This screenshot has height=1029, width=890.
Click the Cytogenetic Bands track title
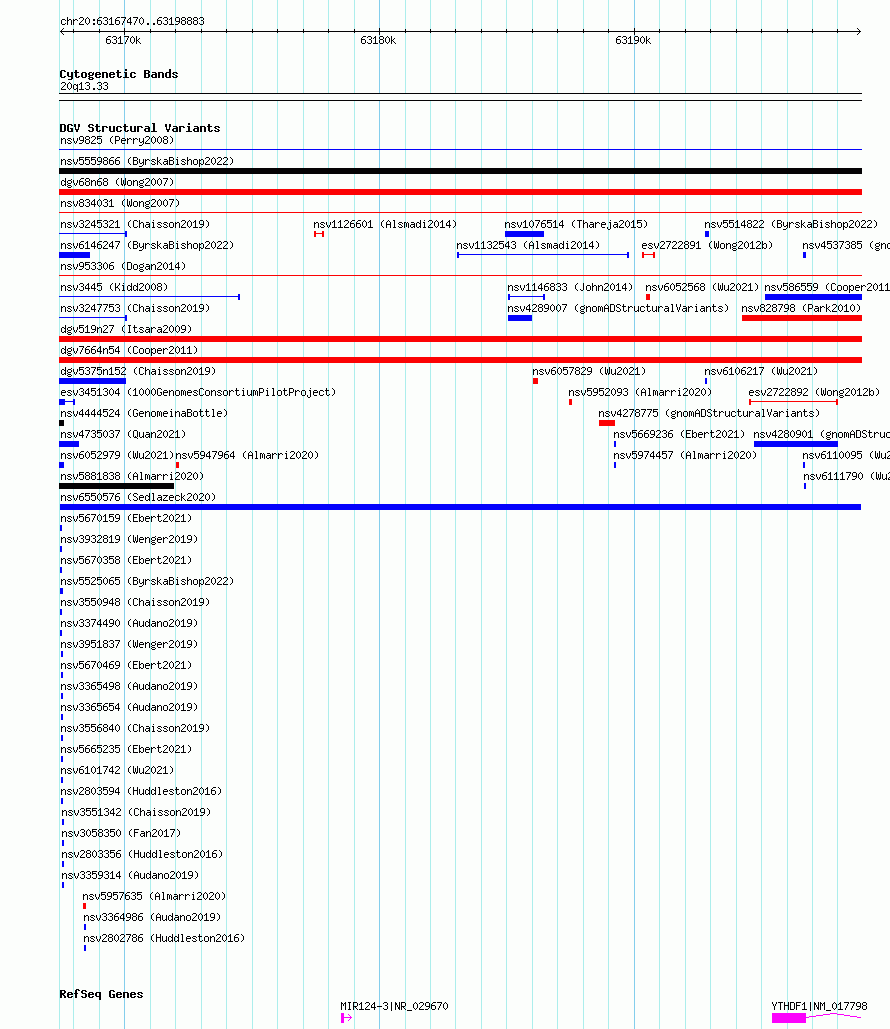point(119,74)
